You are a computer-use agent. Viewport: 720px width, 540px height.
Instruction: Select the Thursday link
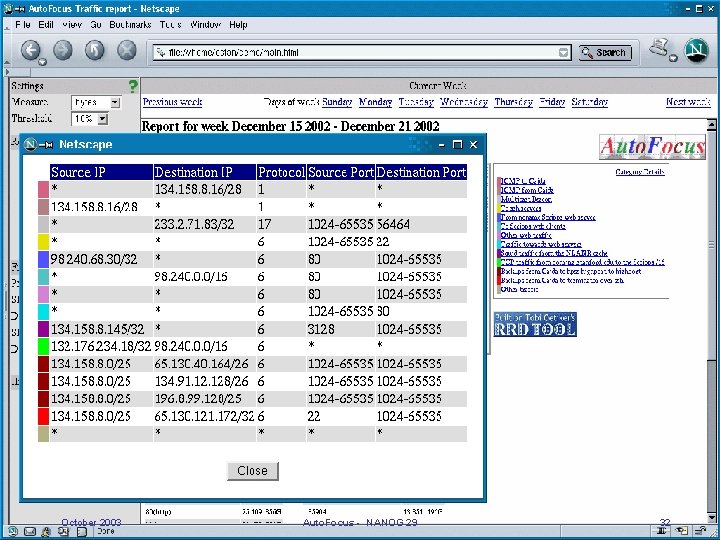click(x=513, y=102)
